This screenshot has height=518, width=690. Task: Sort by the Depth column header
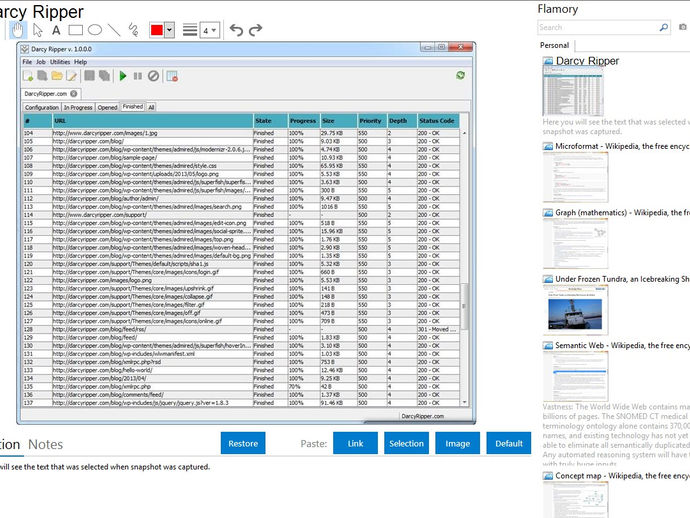coord(402,121)
